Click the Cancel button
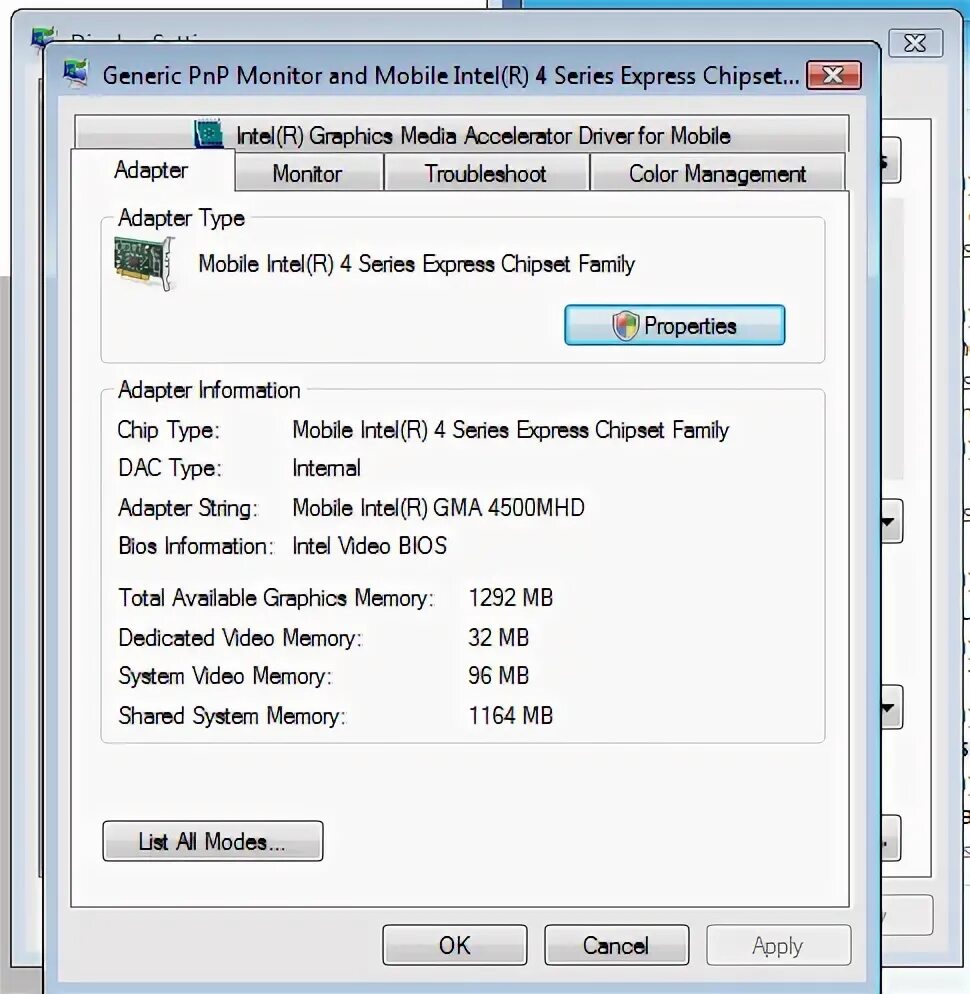Screen dimensions: 970x994 [x=616, y=945]
